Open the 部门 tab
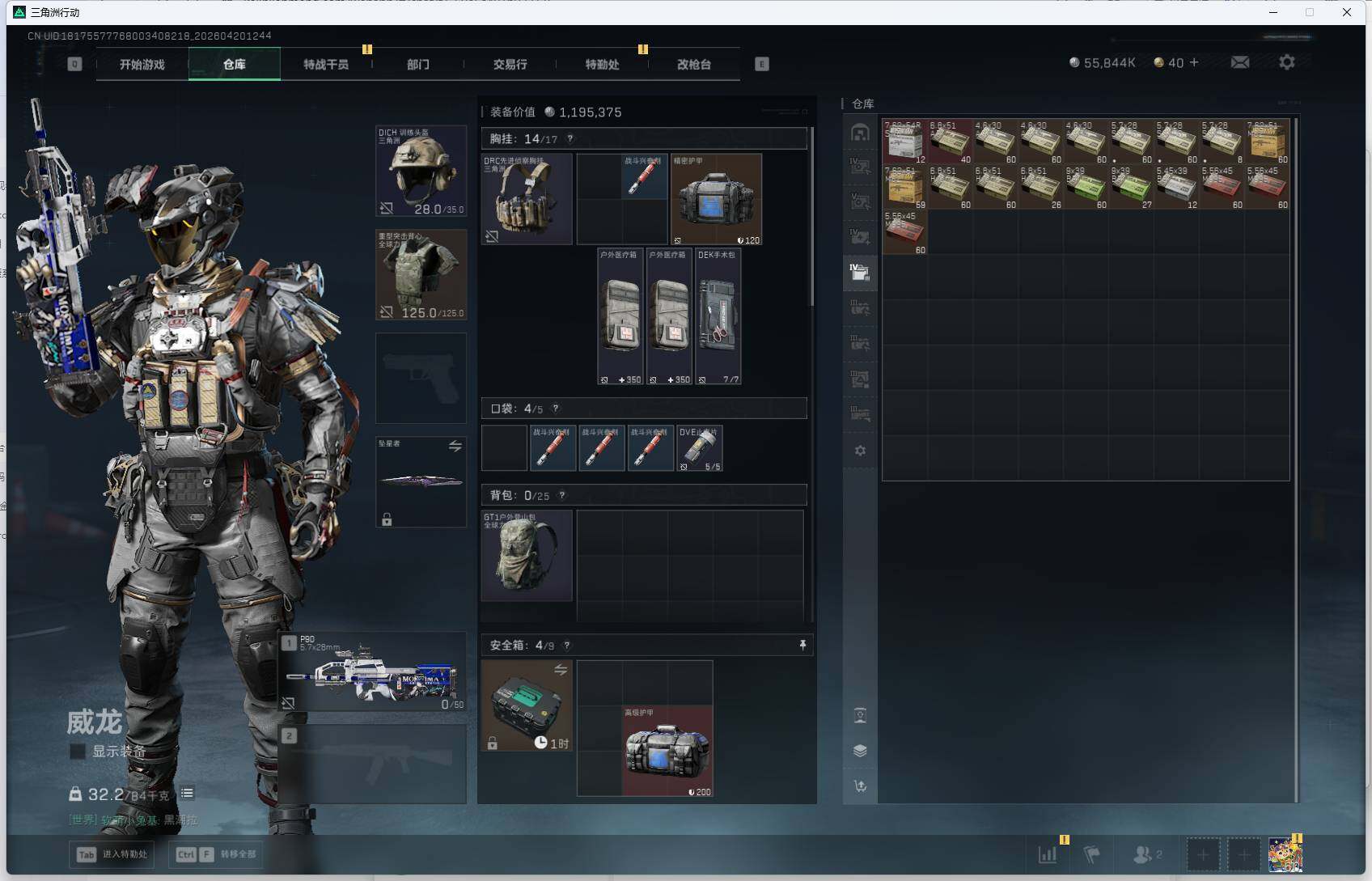1372x881 pixels. (418, 64)
